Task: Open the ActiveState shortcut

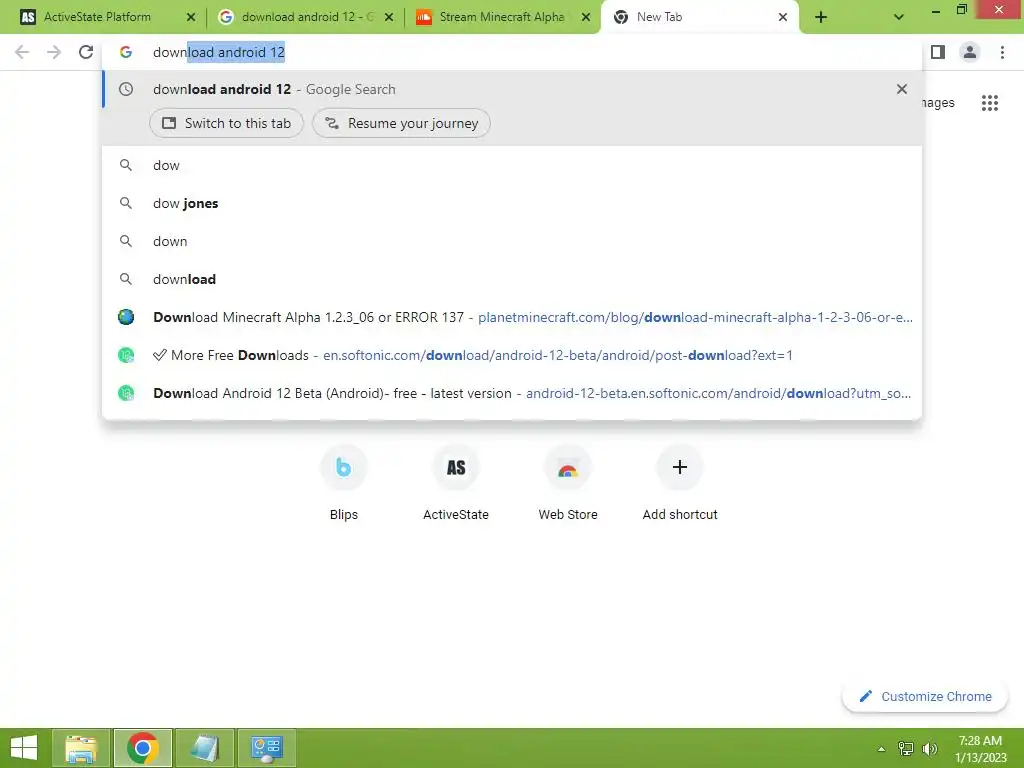Action: coord(456,484)
